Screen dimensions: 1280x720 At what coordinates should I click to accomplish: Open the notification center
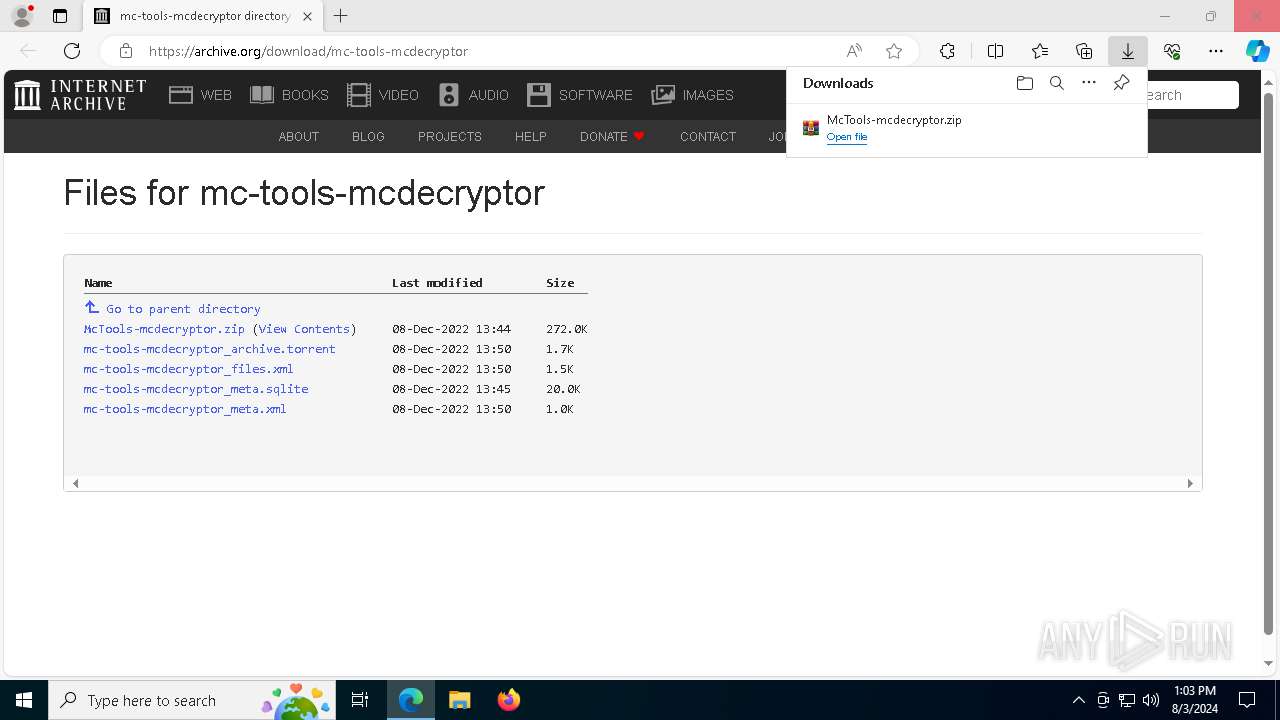[x=1247, y=700]
